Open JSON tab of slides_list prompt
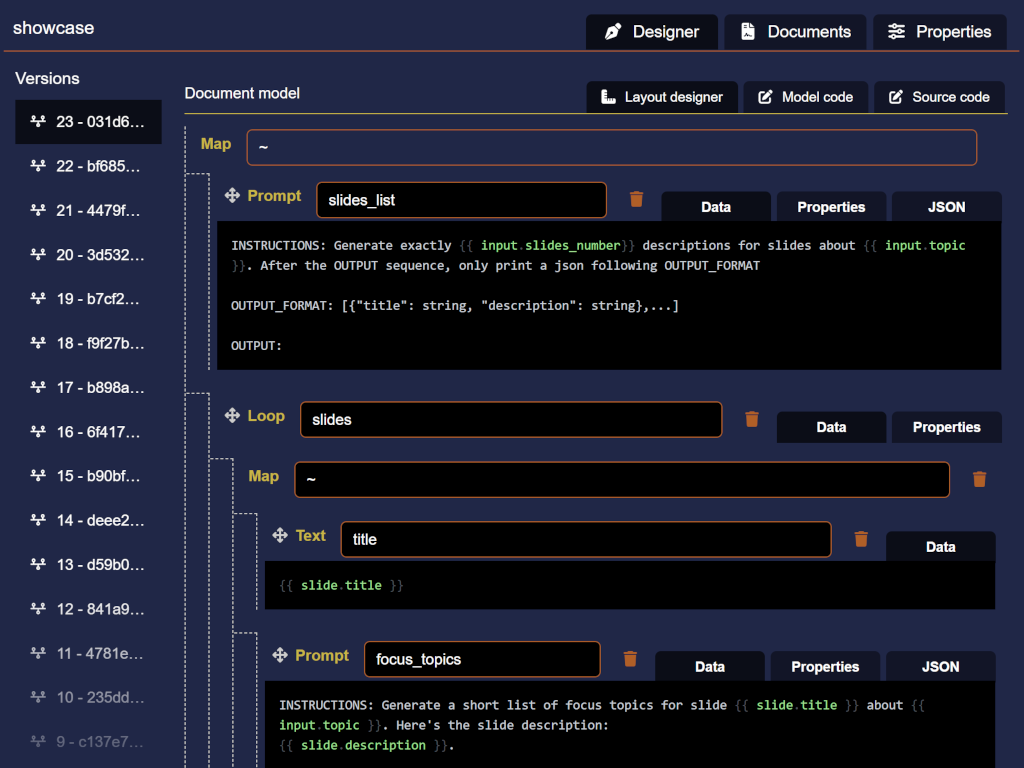The height and width of the screenshot is (768, 1024). tap(946, 207)
